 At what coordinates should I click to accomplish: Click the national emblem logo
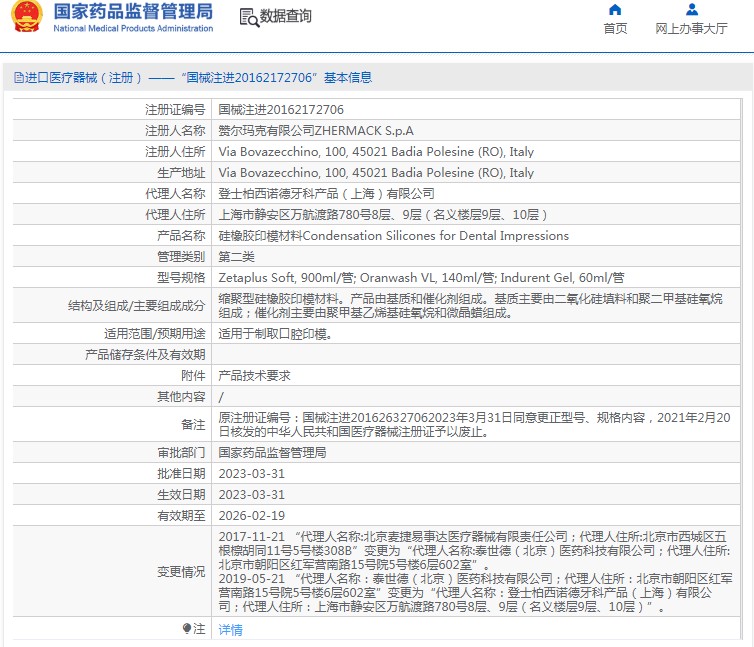point(26,17)
